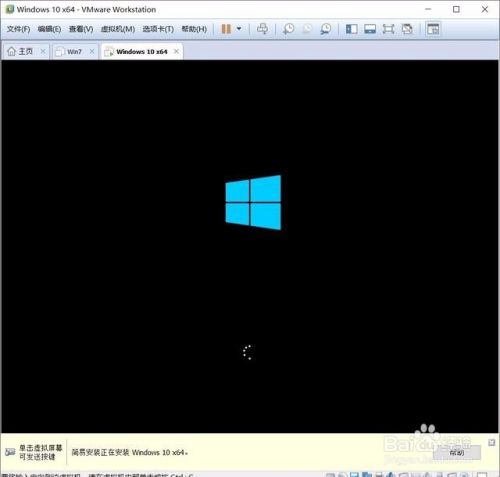The image size is (500, 477).
Task: Open the 查看(V) menu
Action: pos(81,29)
